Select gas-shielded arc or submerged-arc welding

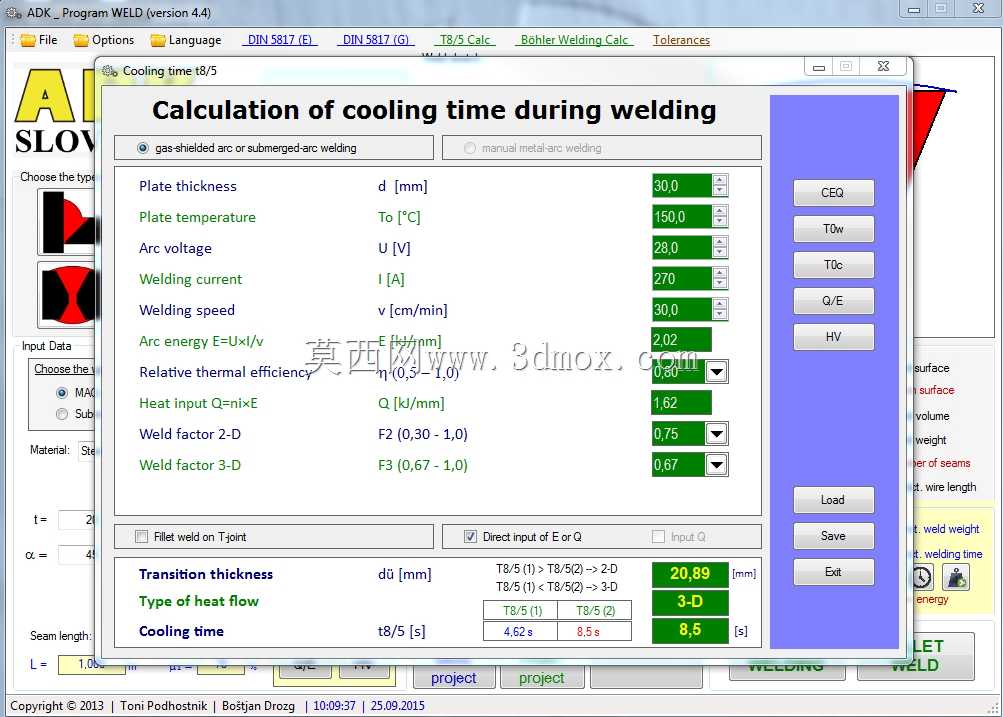(x=248, y=148)
